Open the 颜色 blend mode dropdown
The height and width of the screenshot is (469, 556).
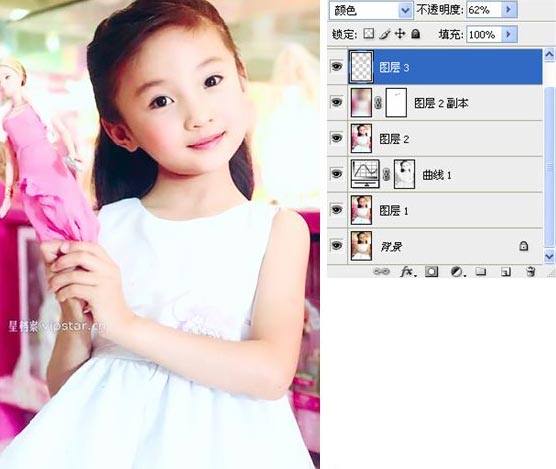(371, 10)
